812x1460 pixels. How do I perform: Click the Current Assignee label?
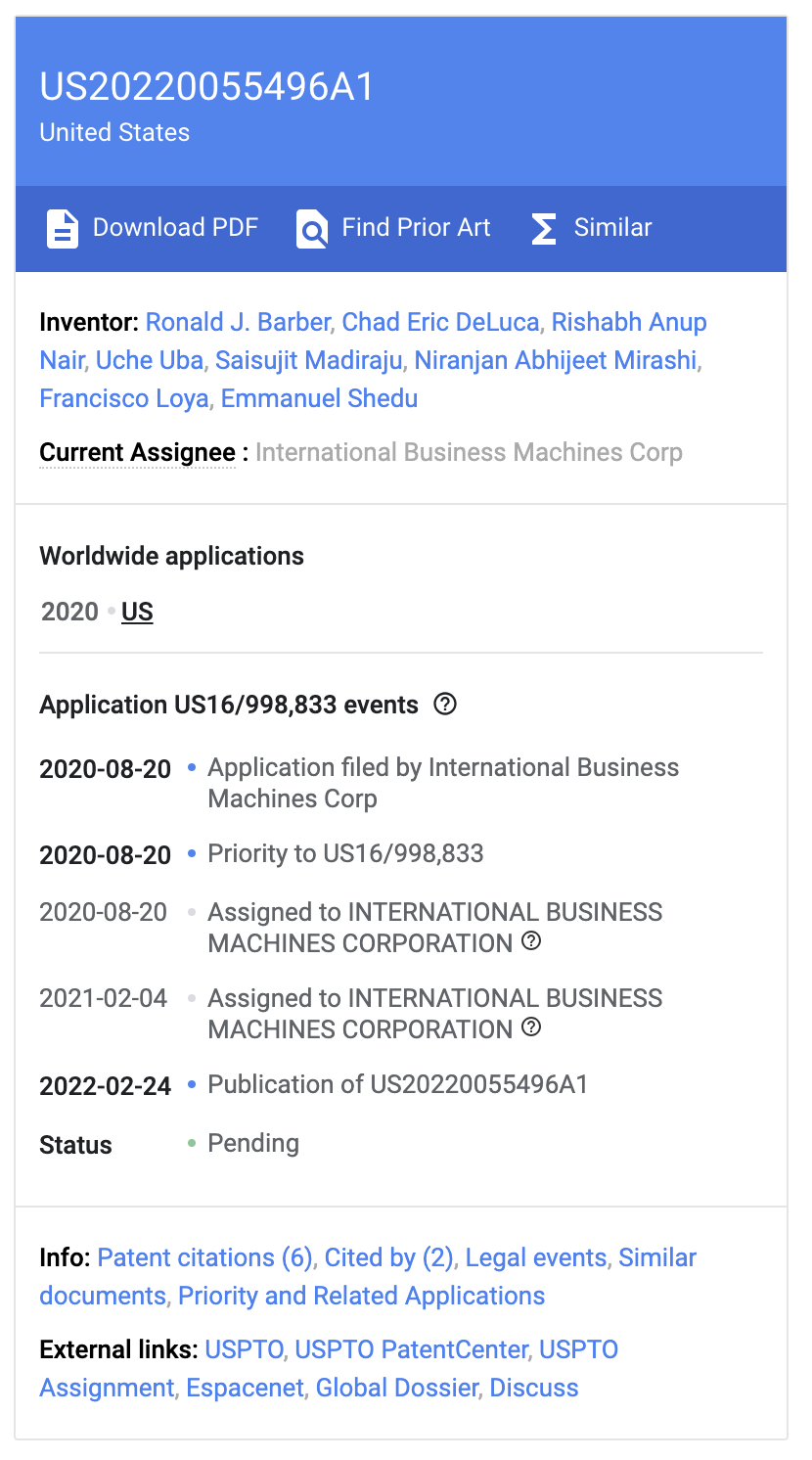click(137, 453)
